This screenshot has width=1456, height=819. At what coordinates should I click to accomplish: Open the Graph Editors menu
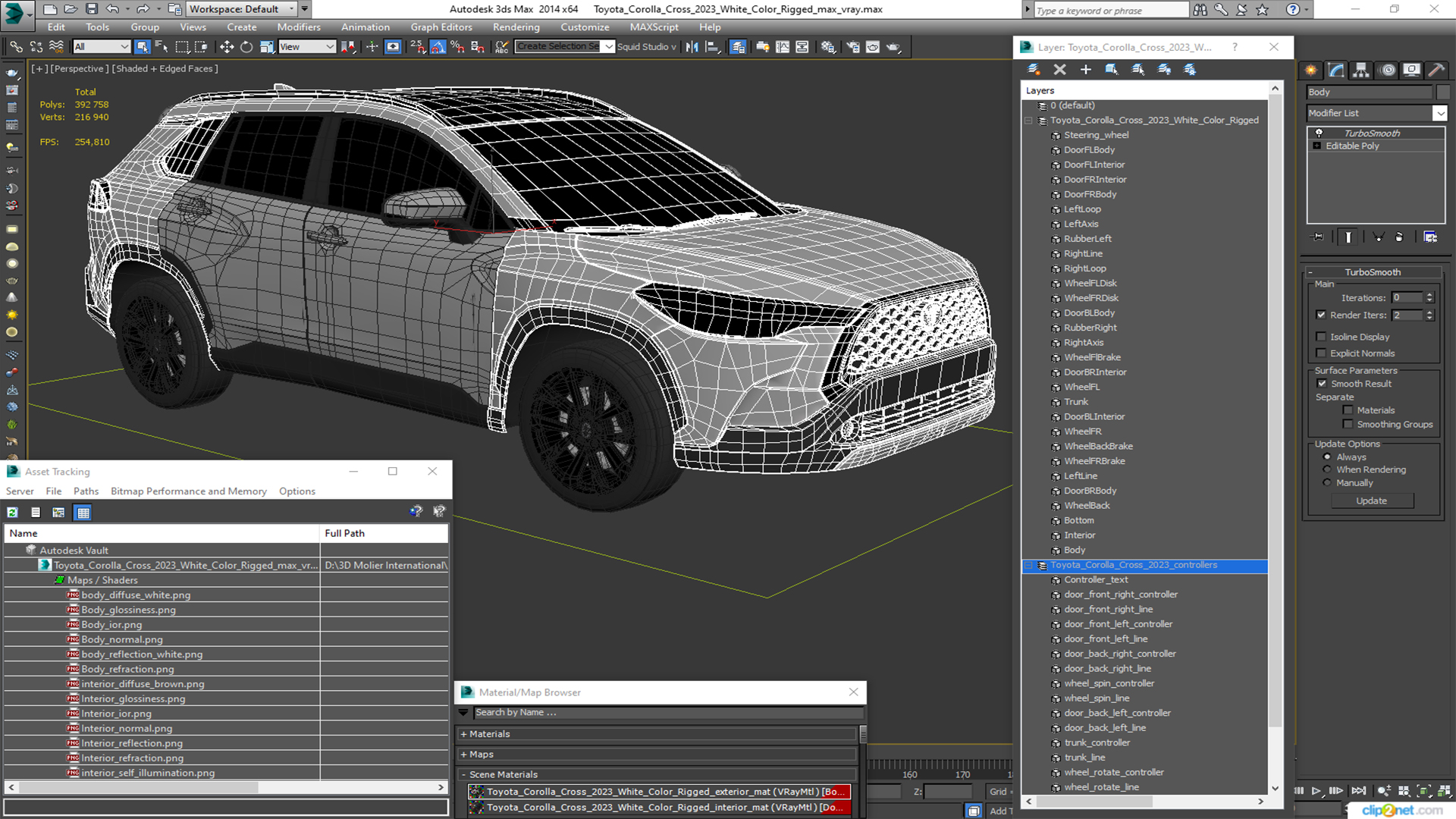pos(441,27)
